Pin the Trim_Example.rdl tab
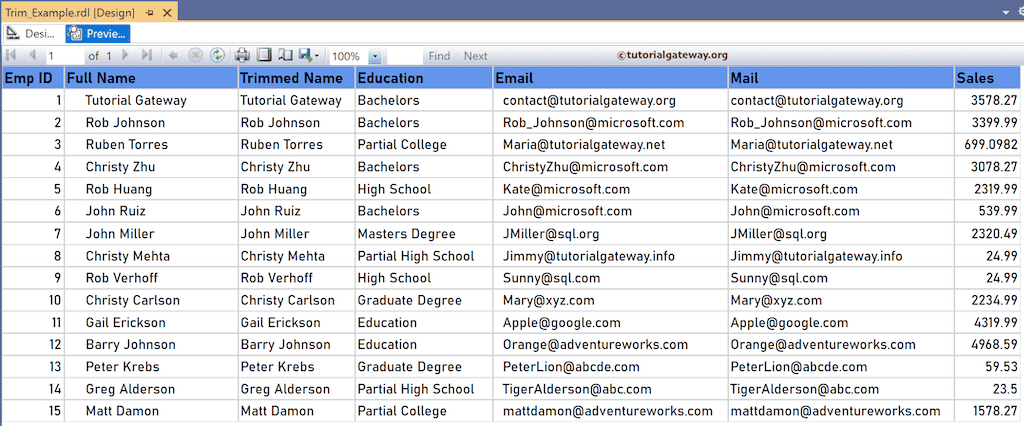 tap(150, 12)
